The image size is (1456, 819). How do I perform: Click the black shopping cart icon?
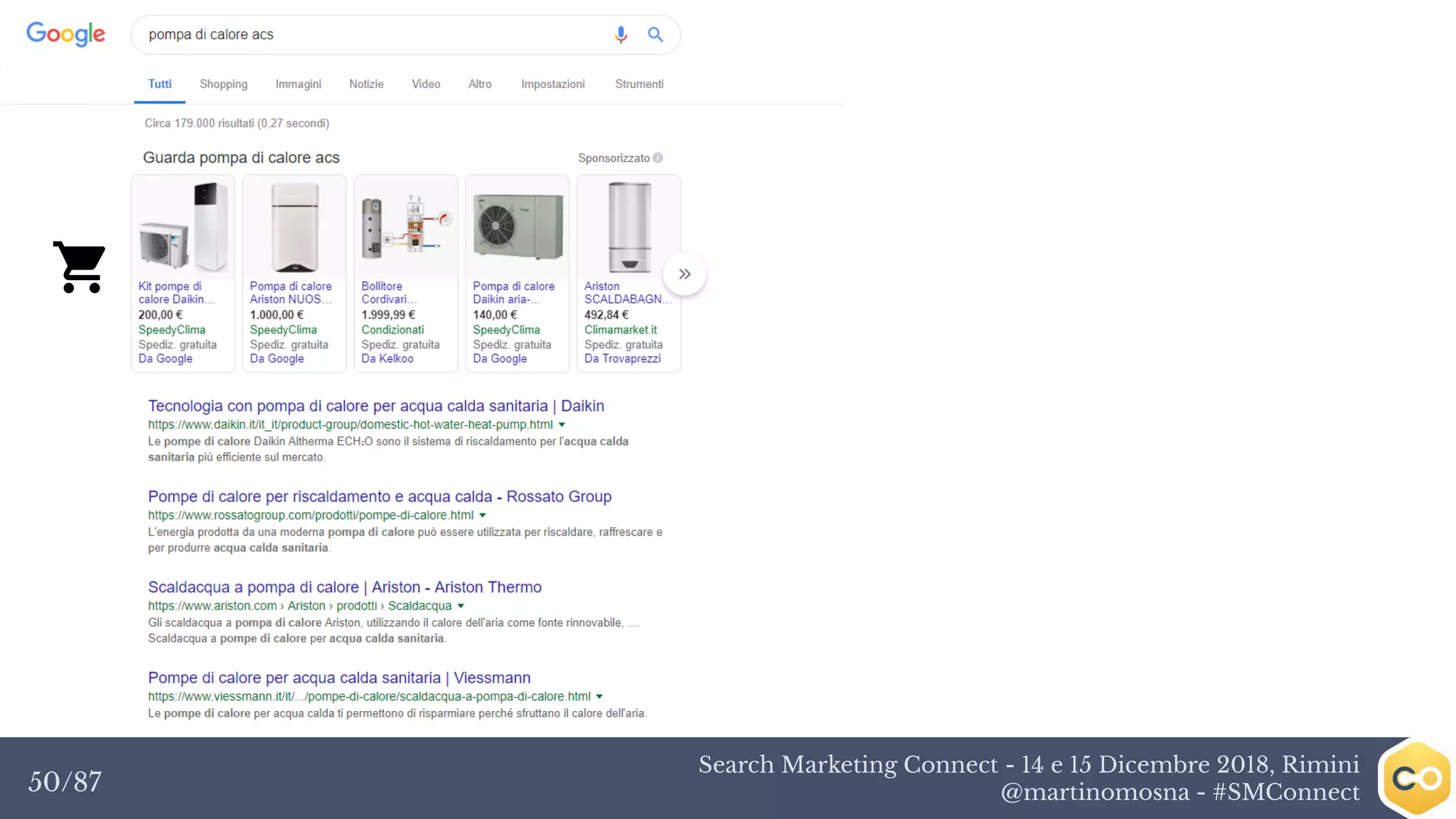80,267
